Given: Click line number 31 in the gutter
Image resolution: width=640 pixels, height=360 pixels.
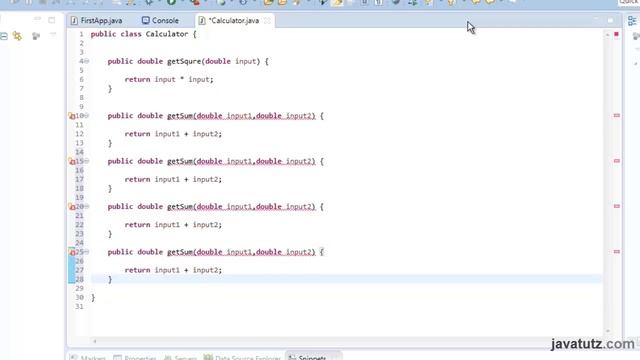Looking at the screenshot, I should point(79,307).
